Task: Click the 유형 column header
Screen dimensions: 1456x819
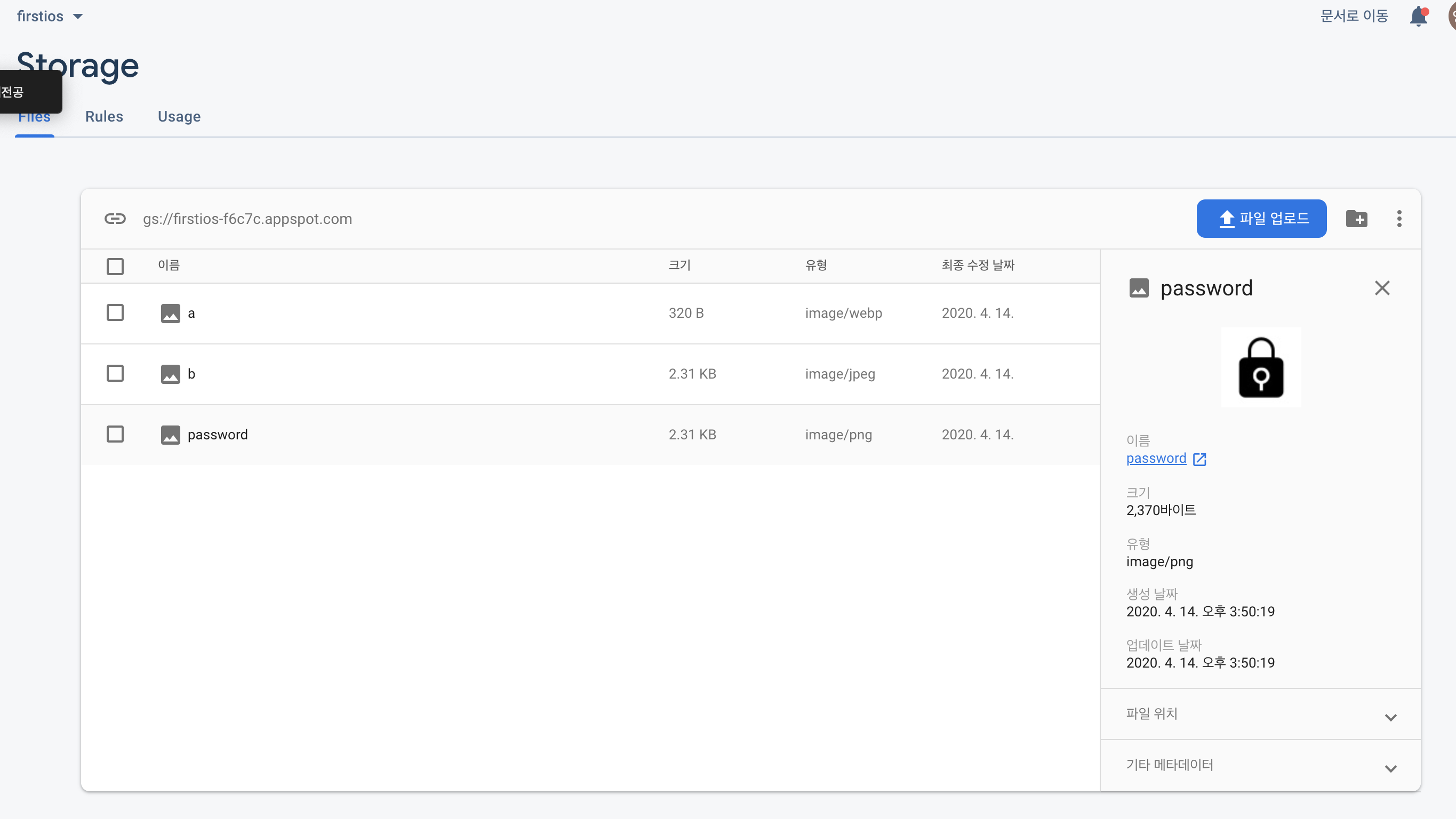Action: point(816,265)
